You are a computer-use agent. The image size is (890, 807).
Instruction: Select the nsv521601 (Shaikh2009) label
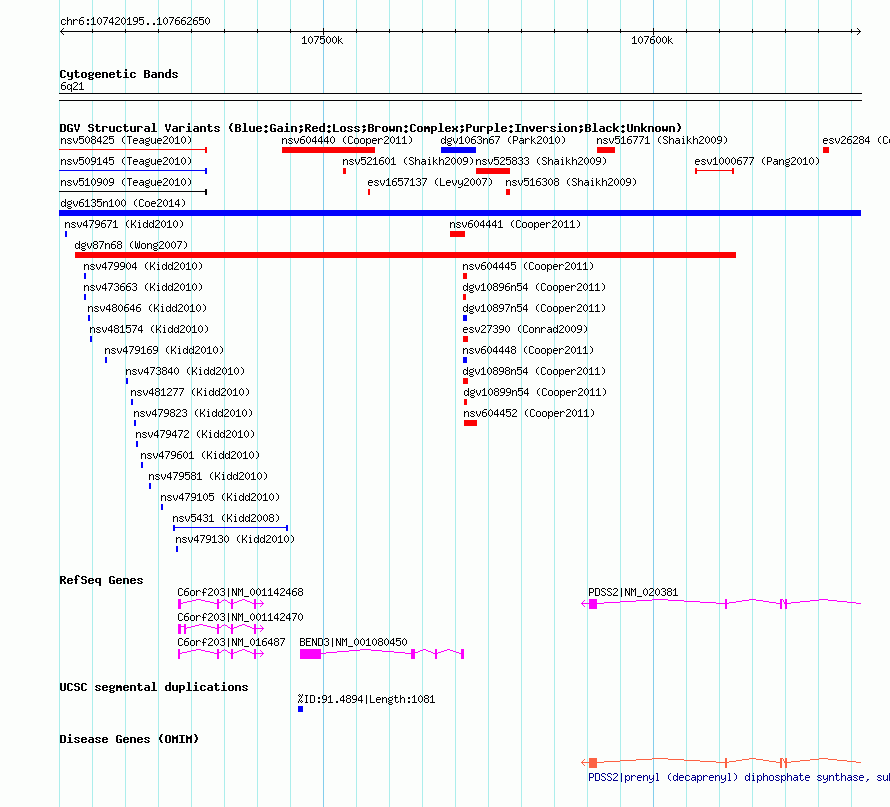coord(408,161)
